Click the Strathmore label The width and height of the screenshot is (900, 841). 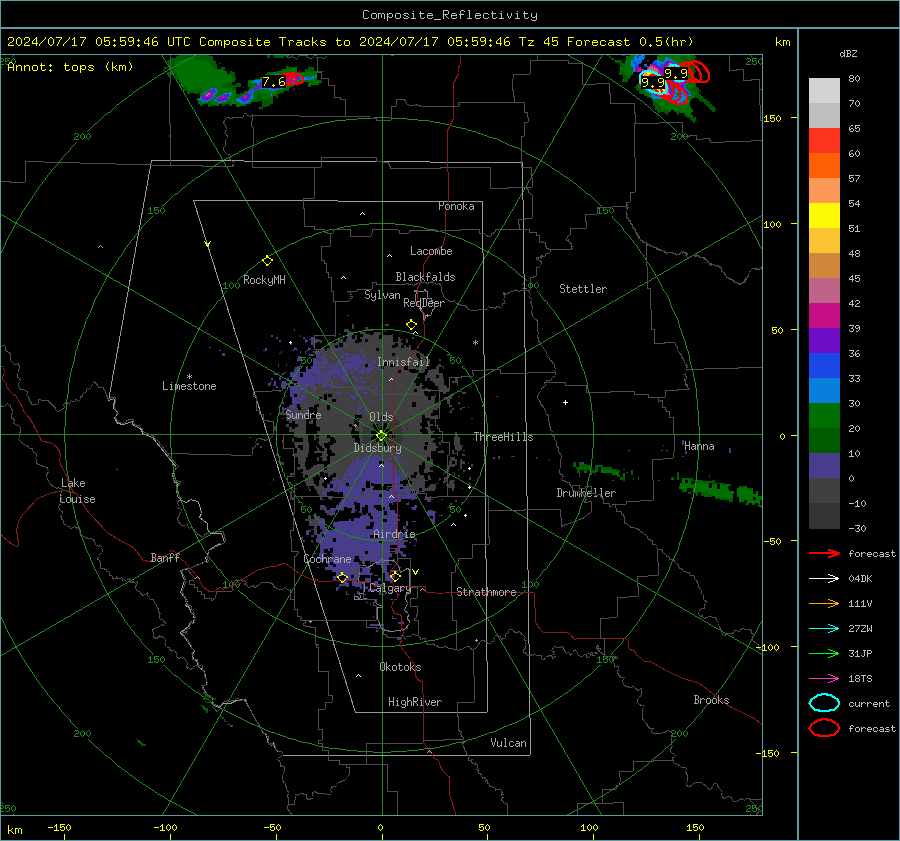(x=486, y=592)
